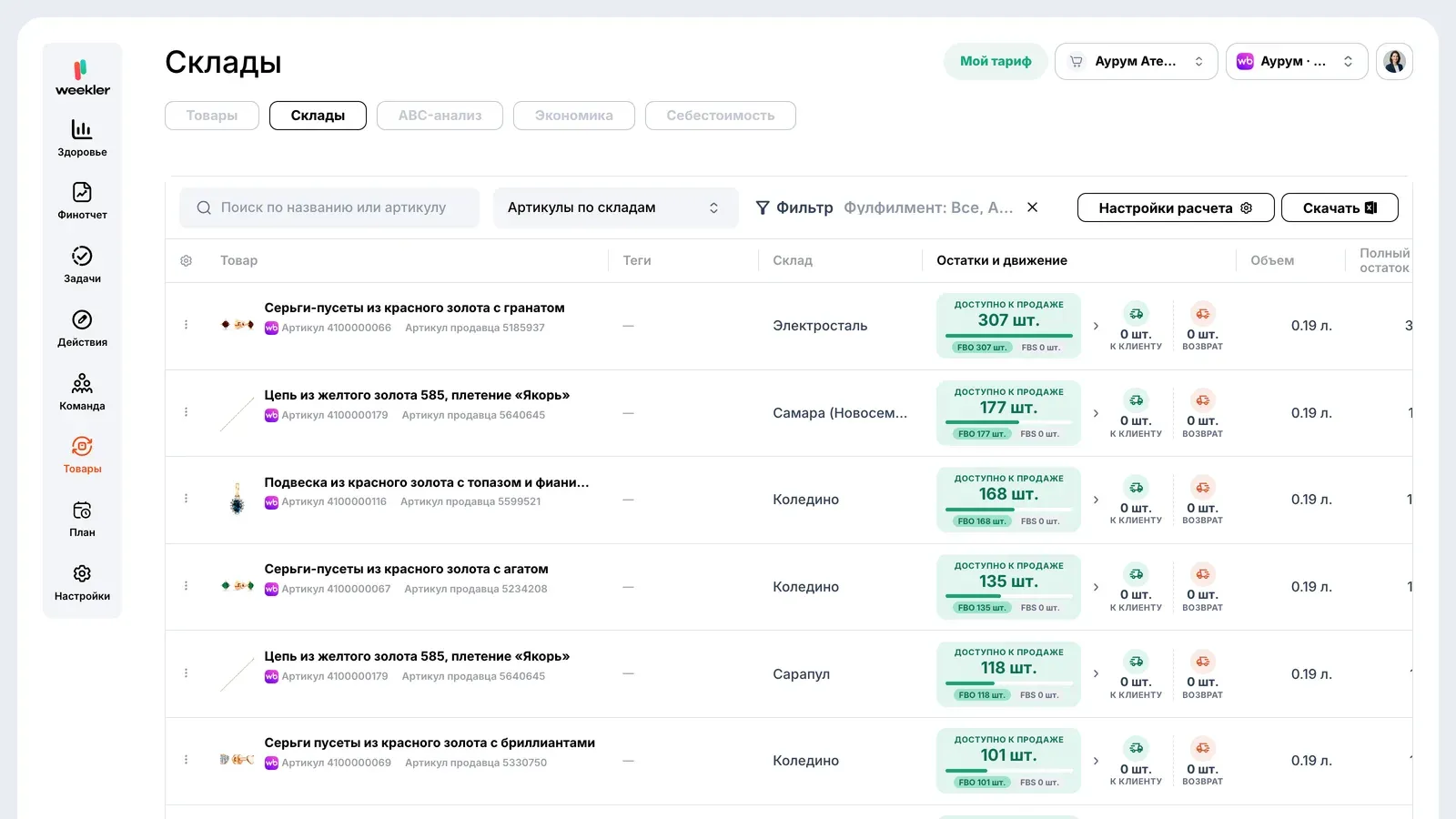This screenshot has height=819, width=1456.
Task: Click the earrings with garnet product thumbnail
Action: [x=237, y=325]
